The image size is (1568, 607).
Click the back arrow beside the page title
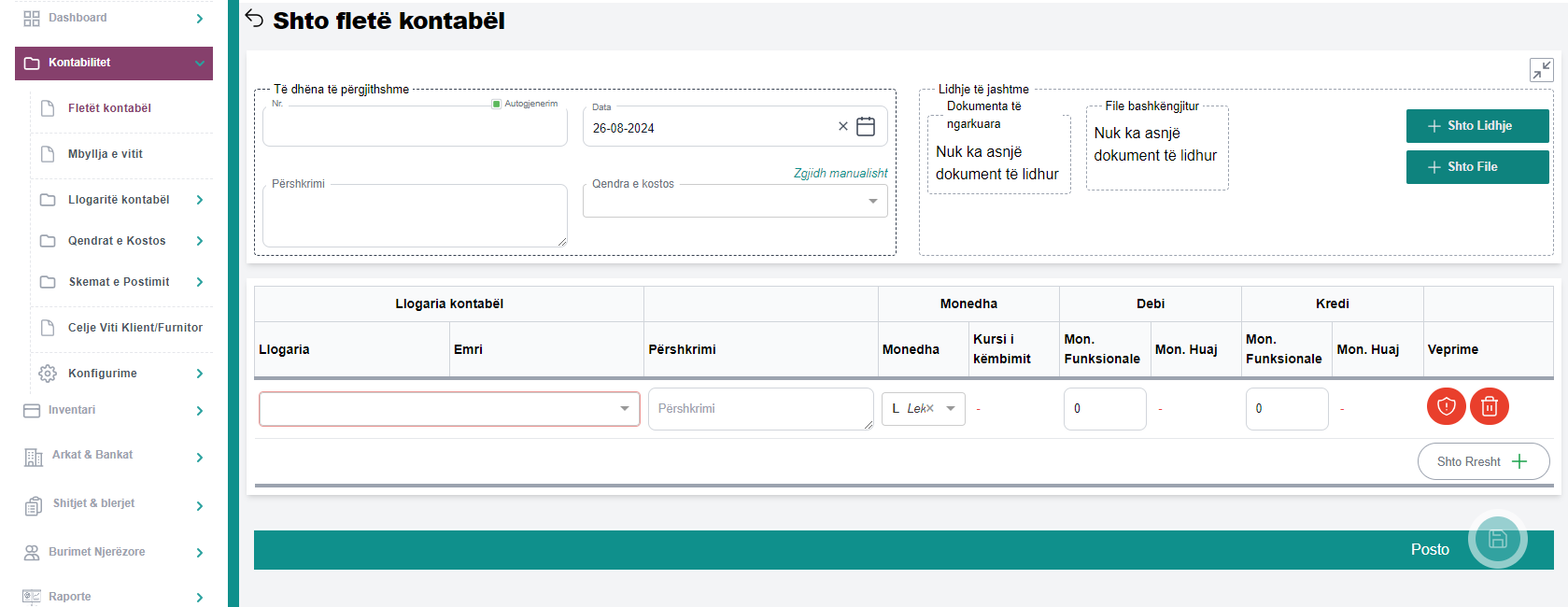254,19
